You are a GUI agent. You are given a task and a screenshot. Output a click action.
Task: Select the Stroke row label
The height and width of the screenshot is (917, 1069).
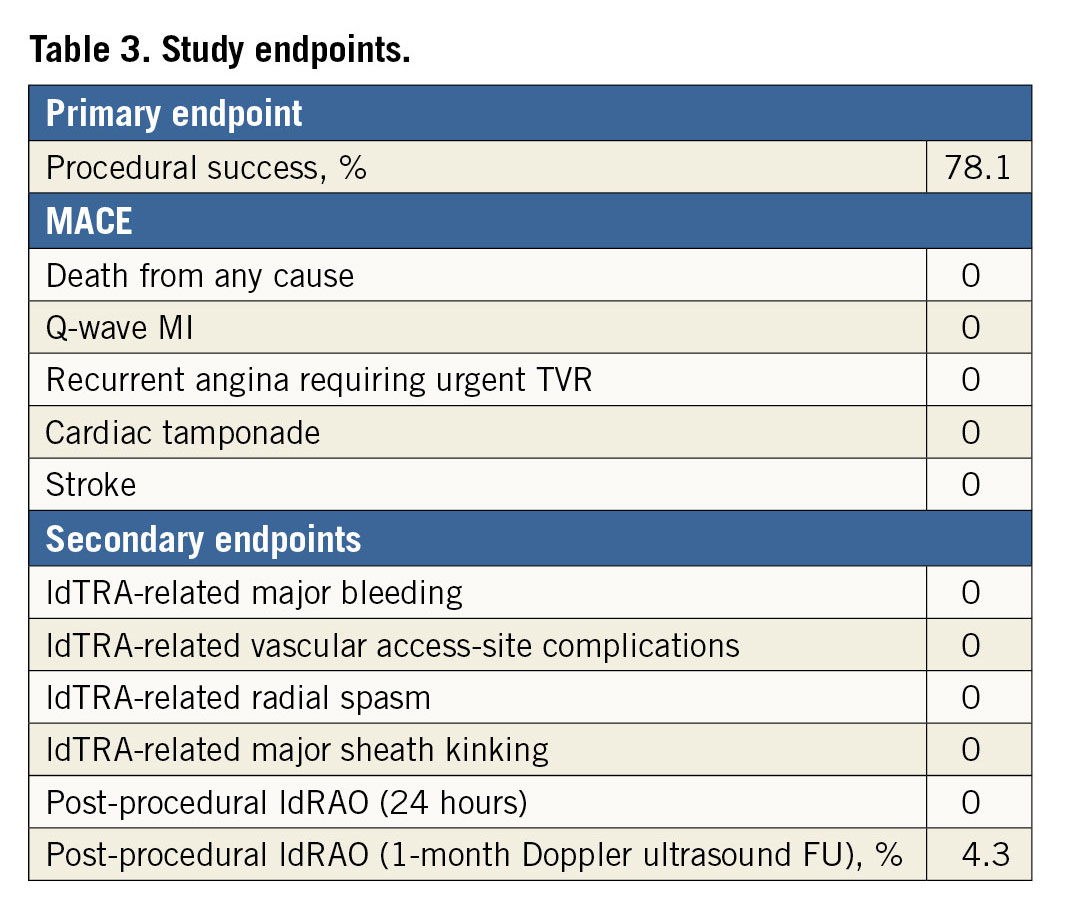click(91, 485)
